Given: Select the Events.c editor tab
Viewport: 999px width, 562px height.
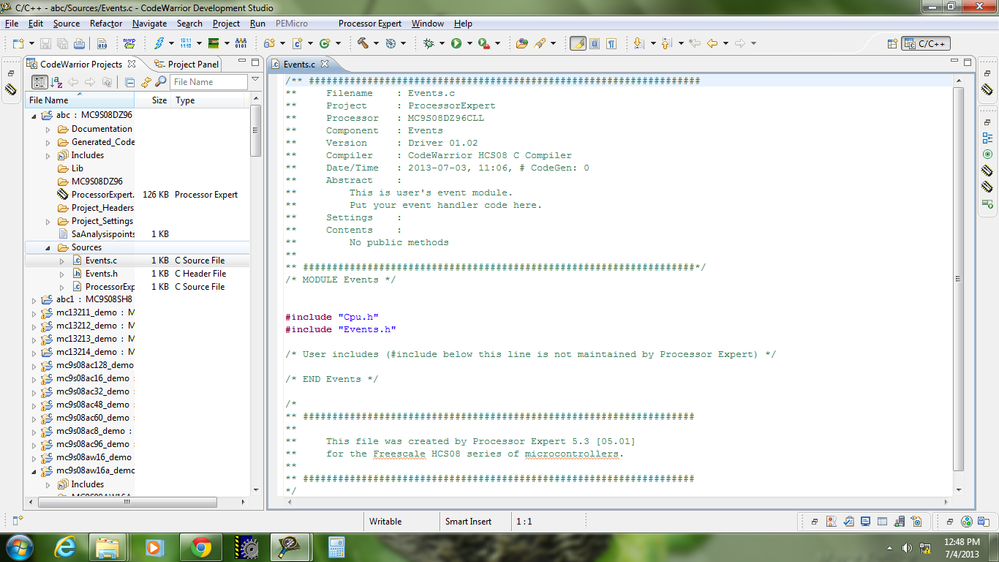Looking at the screenshot, I should point(299,64).
